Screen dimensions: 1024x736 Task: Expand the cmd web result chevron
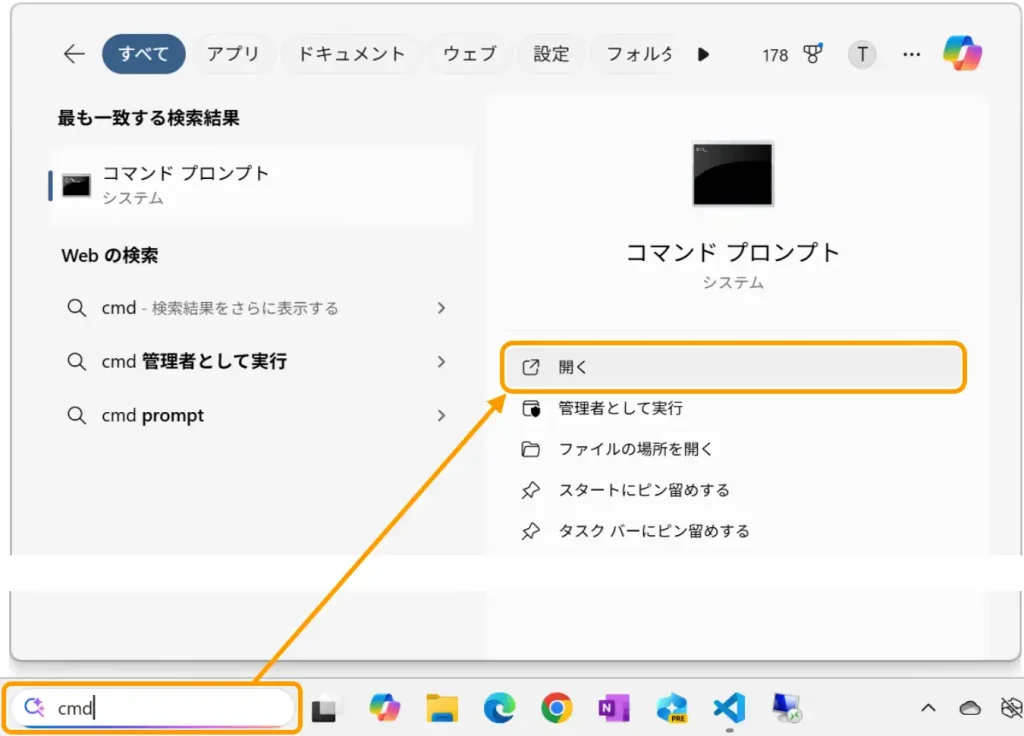click(441, 308)
